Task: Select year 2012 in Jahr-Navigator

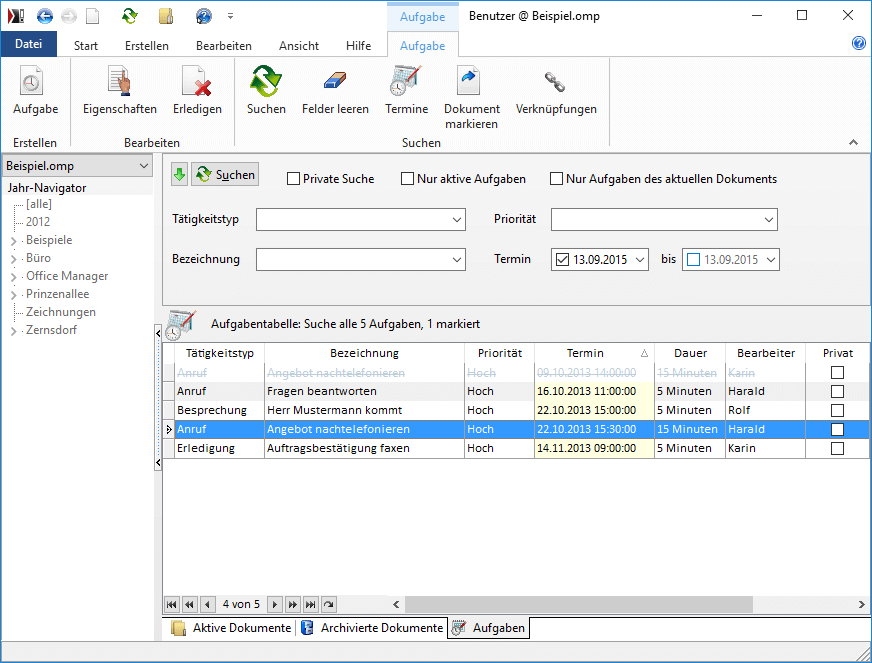Action: pos(38,222)
